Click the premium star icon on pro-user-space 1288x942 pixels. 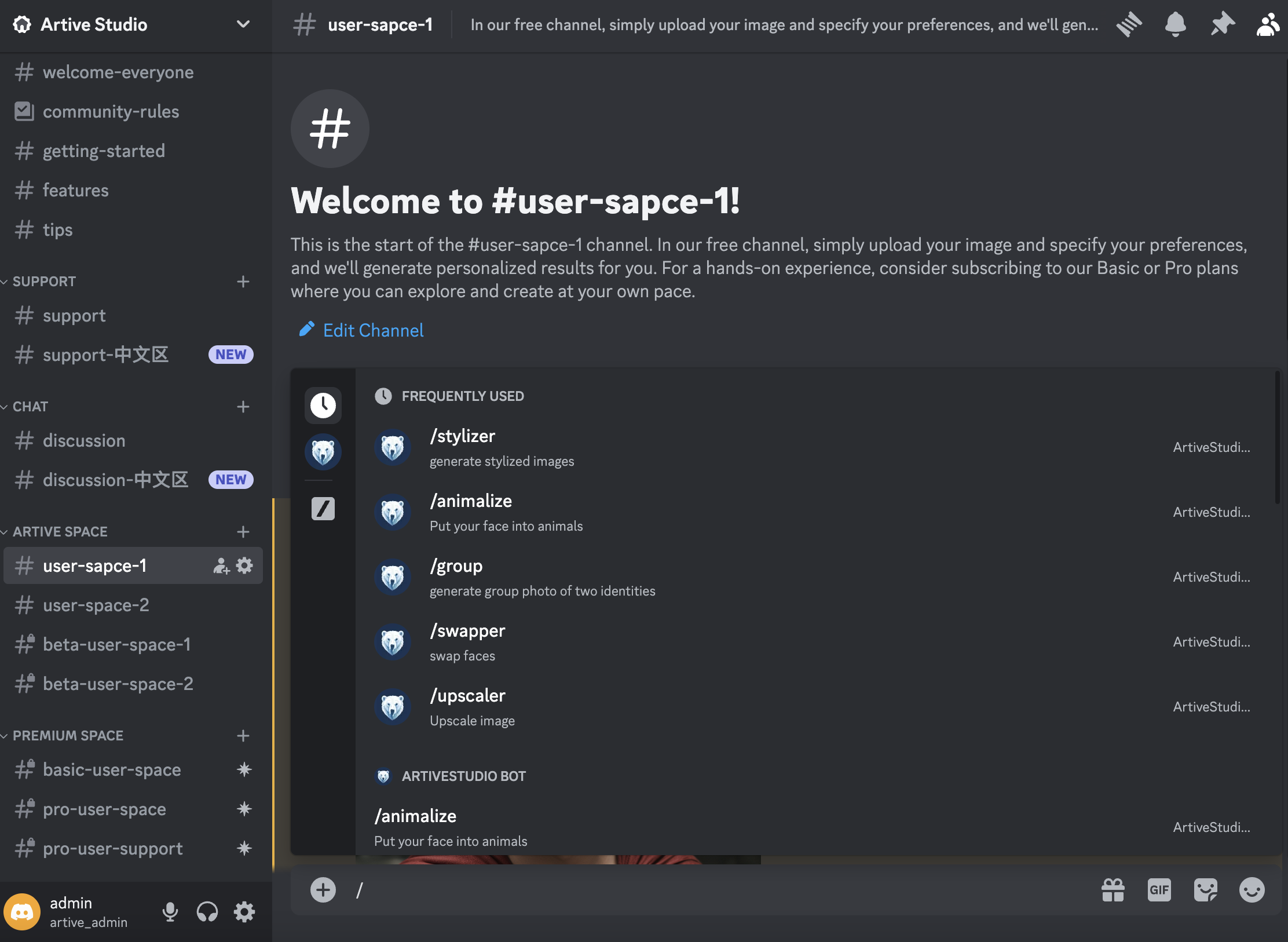(x=244, y=809)
